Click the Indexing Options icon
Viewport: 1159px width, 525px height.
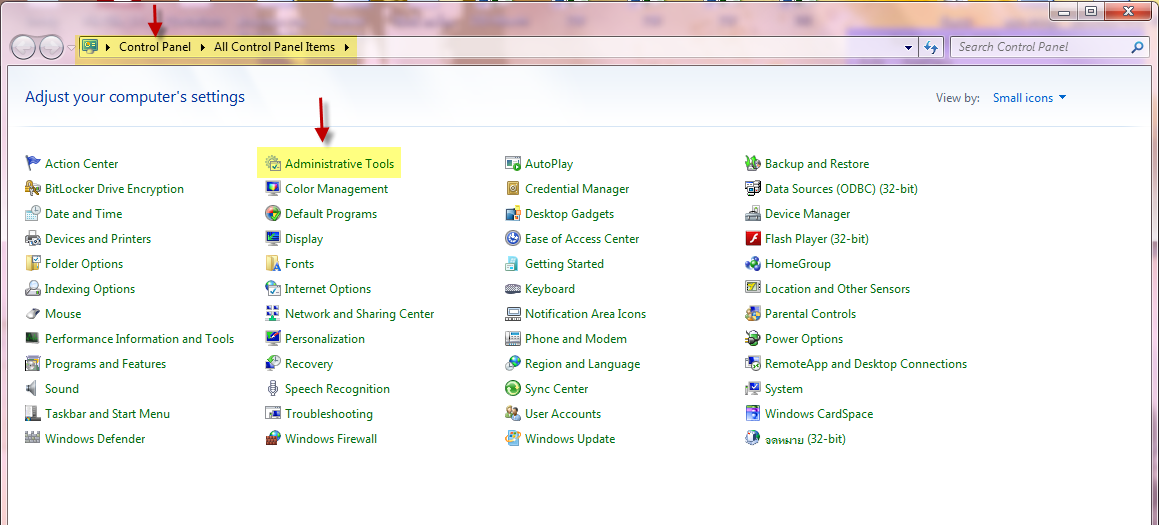point(33,289)
